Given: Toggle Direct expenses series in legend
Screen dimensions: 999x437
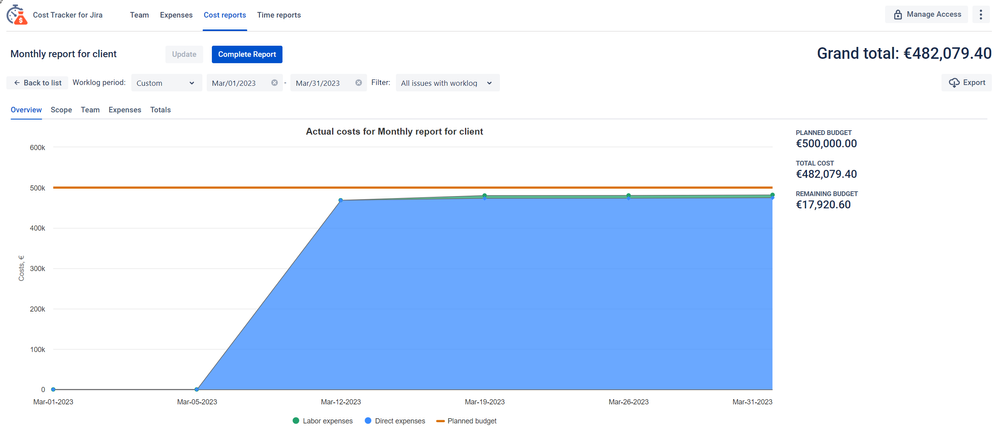Looking at the screenshot, I should [x=394, y=421].
